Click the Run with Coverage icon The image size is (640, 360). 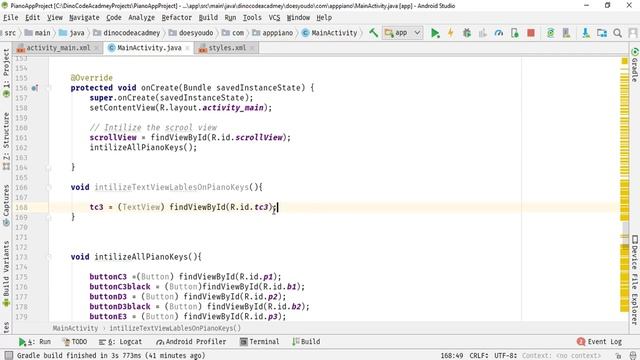pyautogui.click(x=482, y=33)
